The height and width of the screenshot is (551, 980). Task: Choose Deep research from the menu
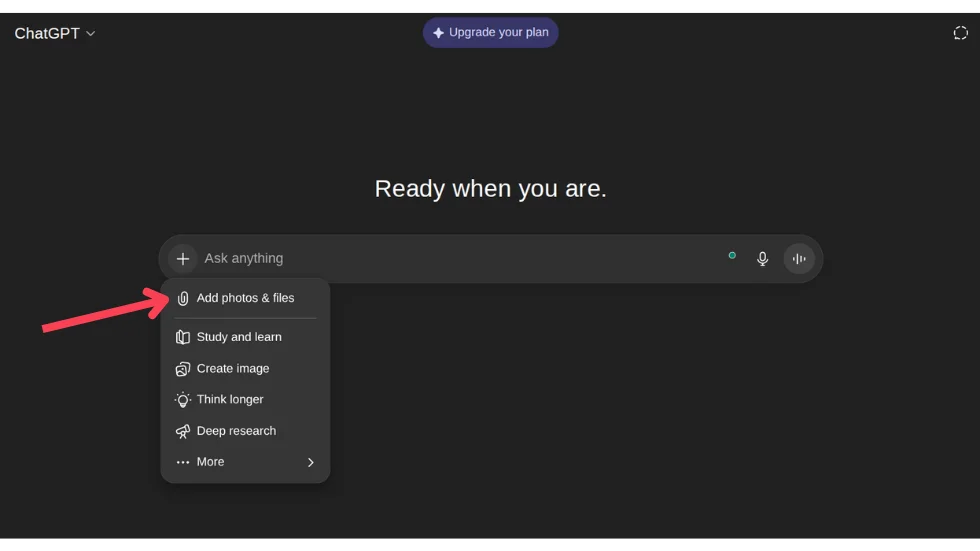[x=245, y=431]
